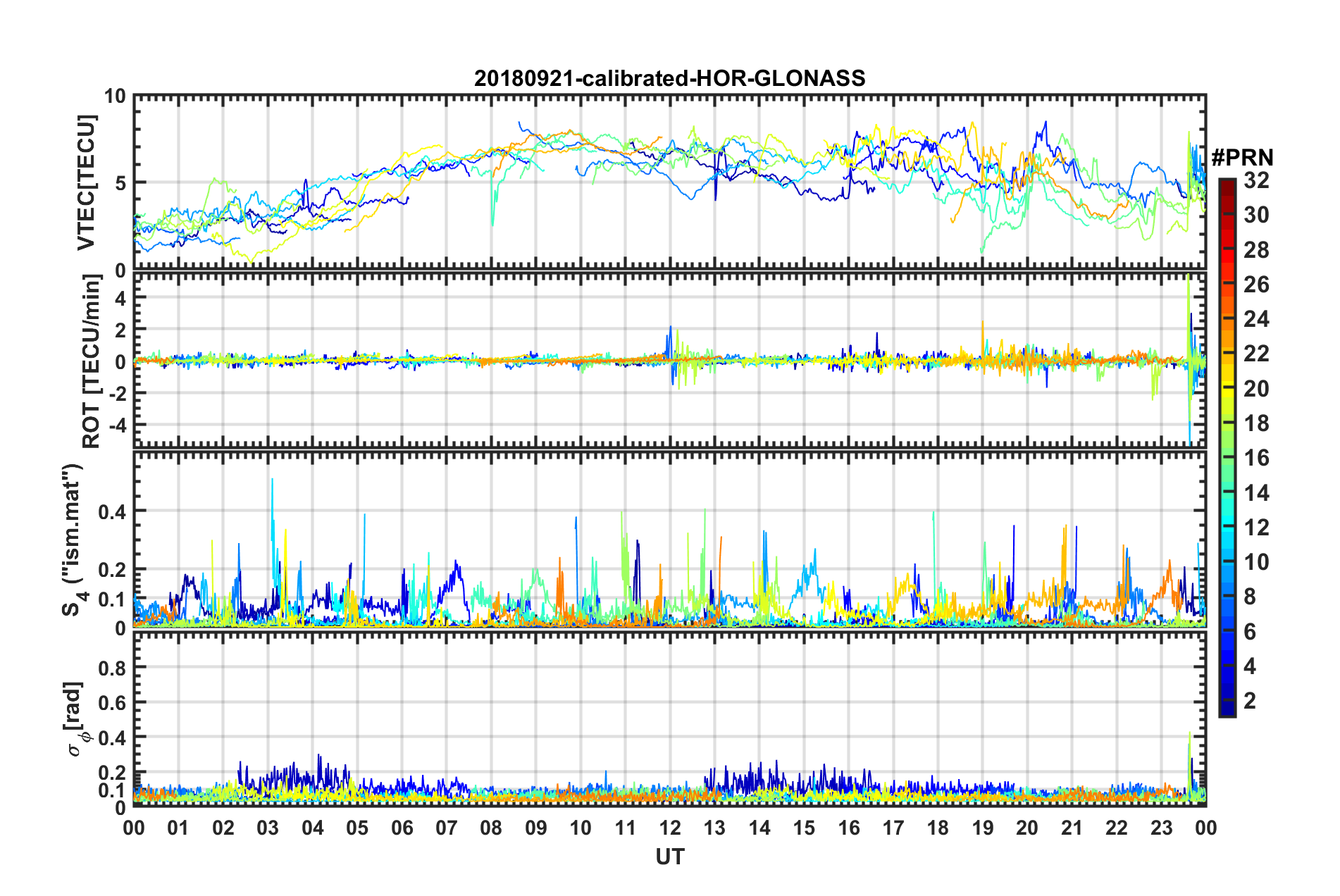Viewport: 1340px width, 896px height.
Task: Click x-axis tick label 11
Action: click(x=626, y=828)
